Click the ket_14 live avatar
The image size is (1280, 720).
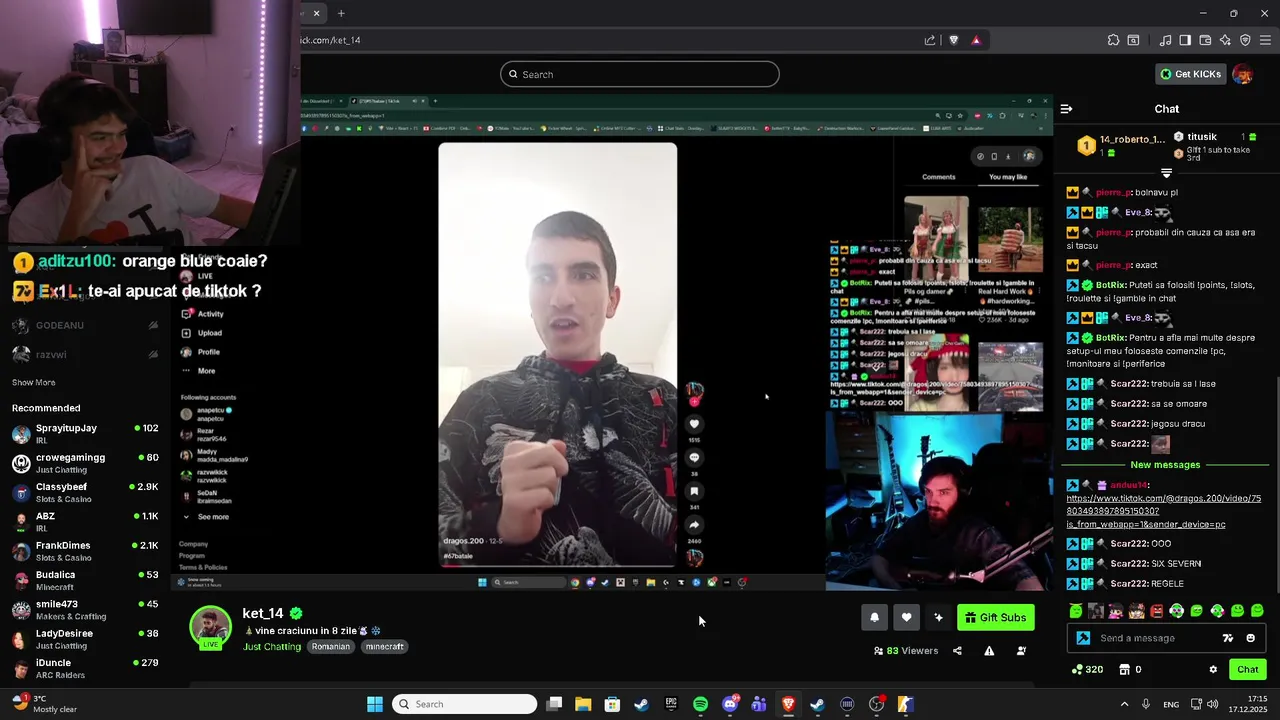pyautogui.click(x=210, y=628)
